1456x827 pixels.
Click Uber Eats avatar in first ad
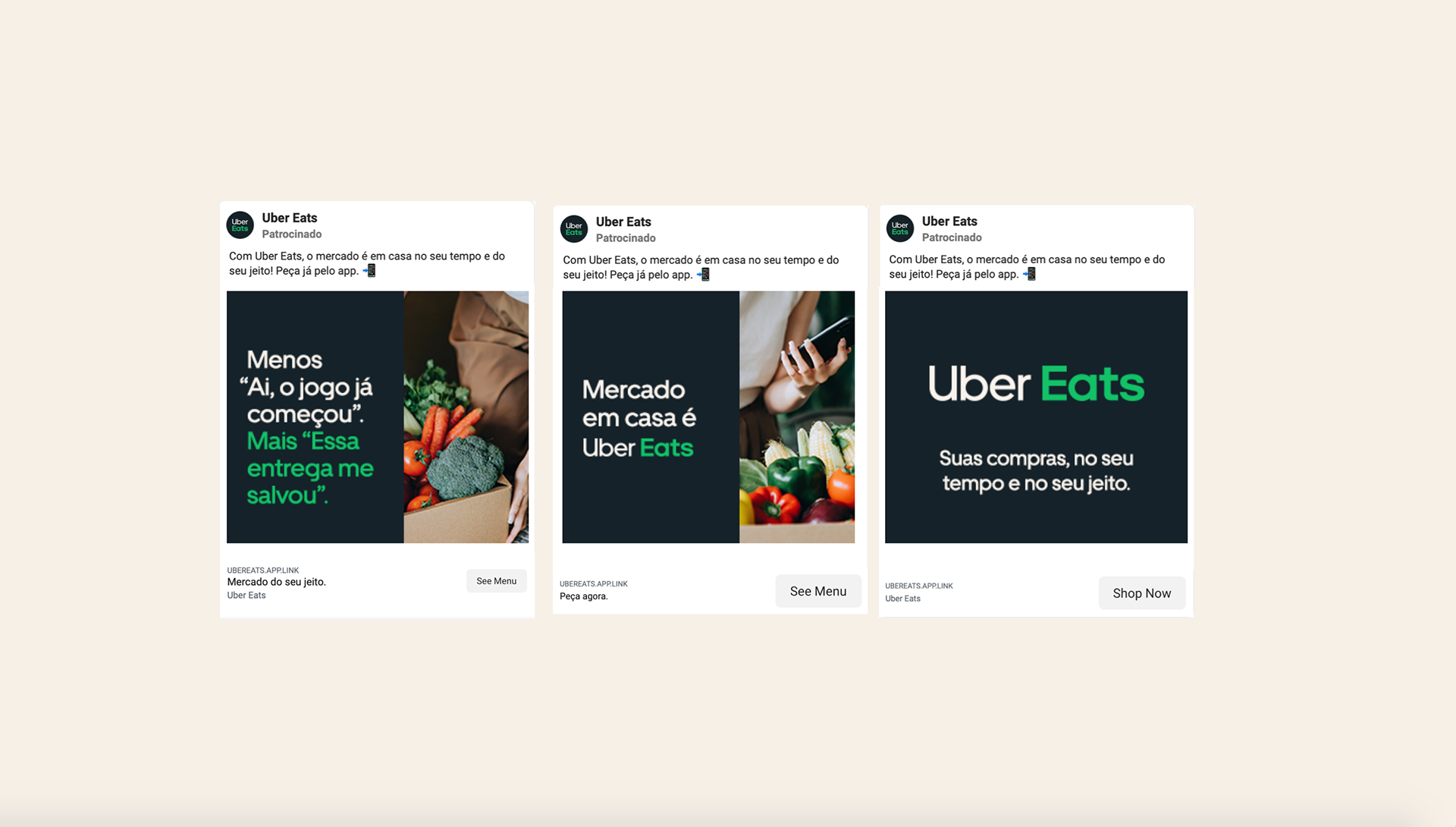pyautogui.click(x=240, y=225)
